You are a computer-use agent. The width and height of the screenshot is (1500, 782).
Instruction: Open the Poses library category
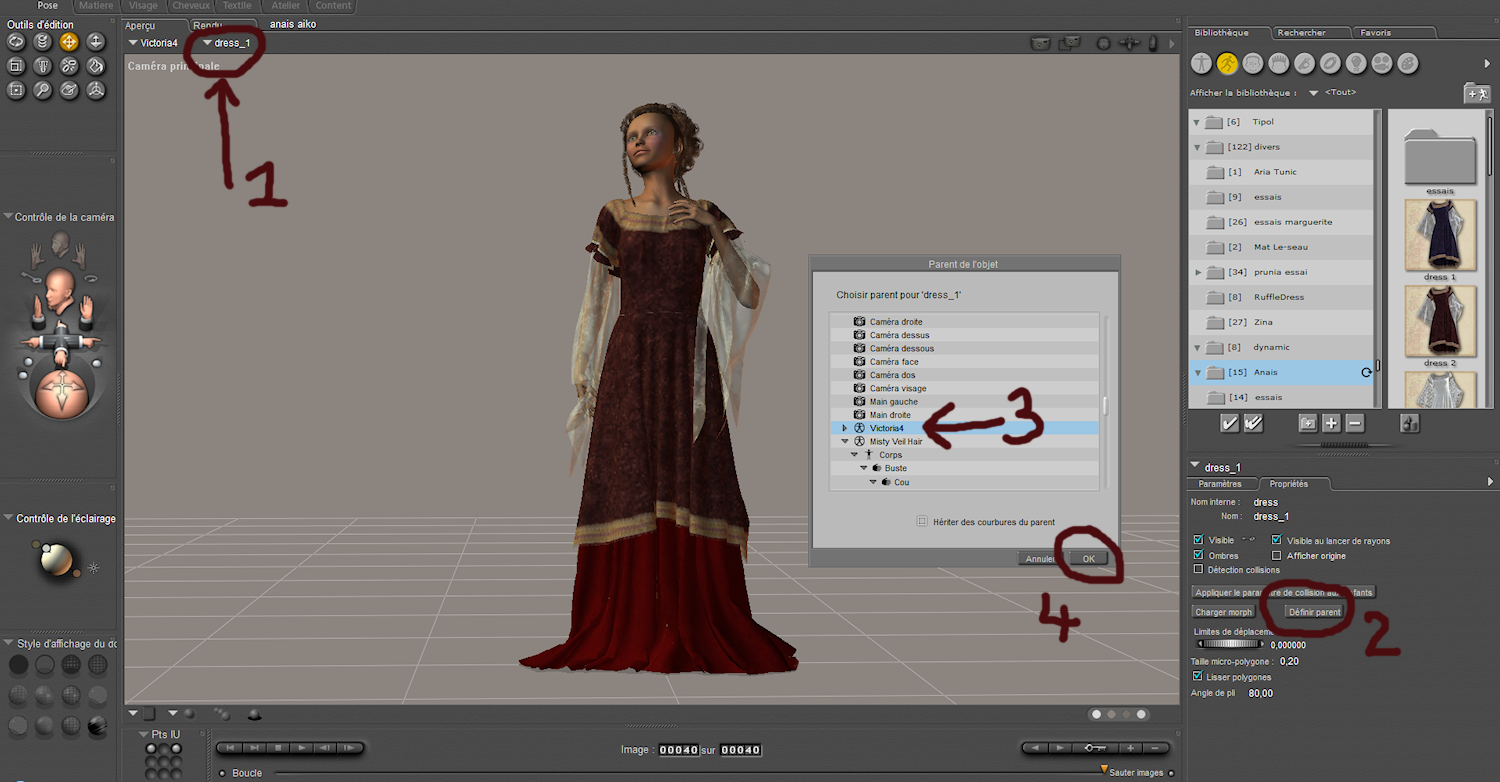pyautogui.click(x=1227, y=63)
